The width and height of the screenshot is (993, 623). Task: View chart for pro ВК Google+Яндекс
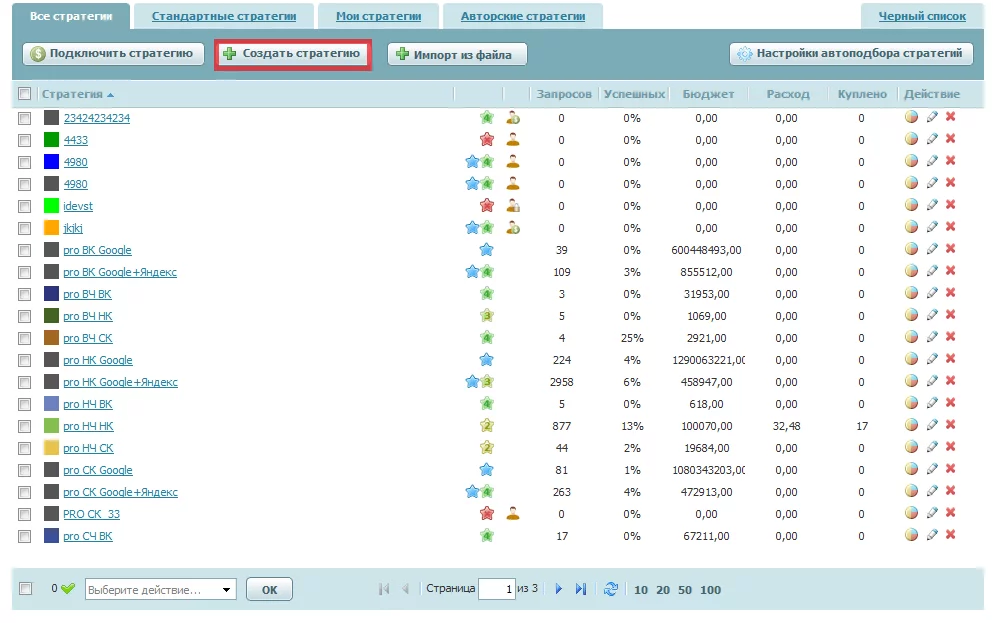click(x=911, y=271)
